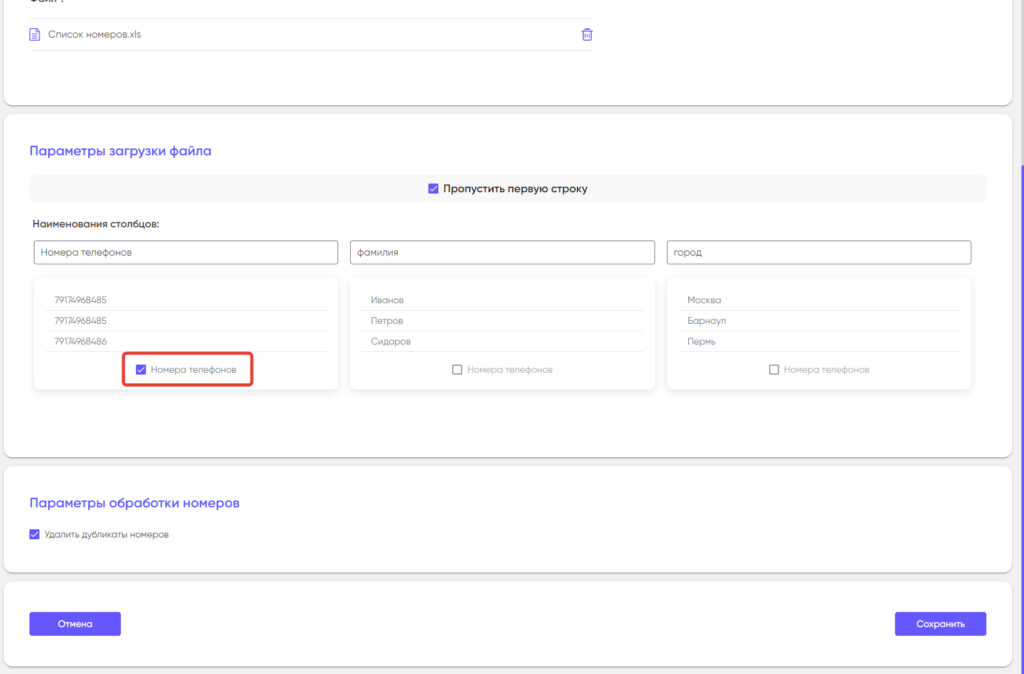
Task: Disable Удалить дубликаты номеров option
Action: pyautogui.click(x=35, y=534)
